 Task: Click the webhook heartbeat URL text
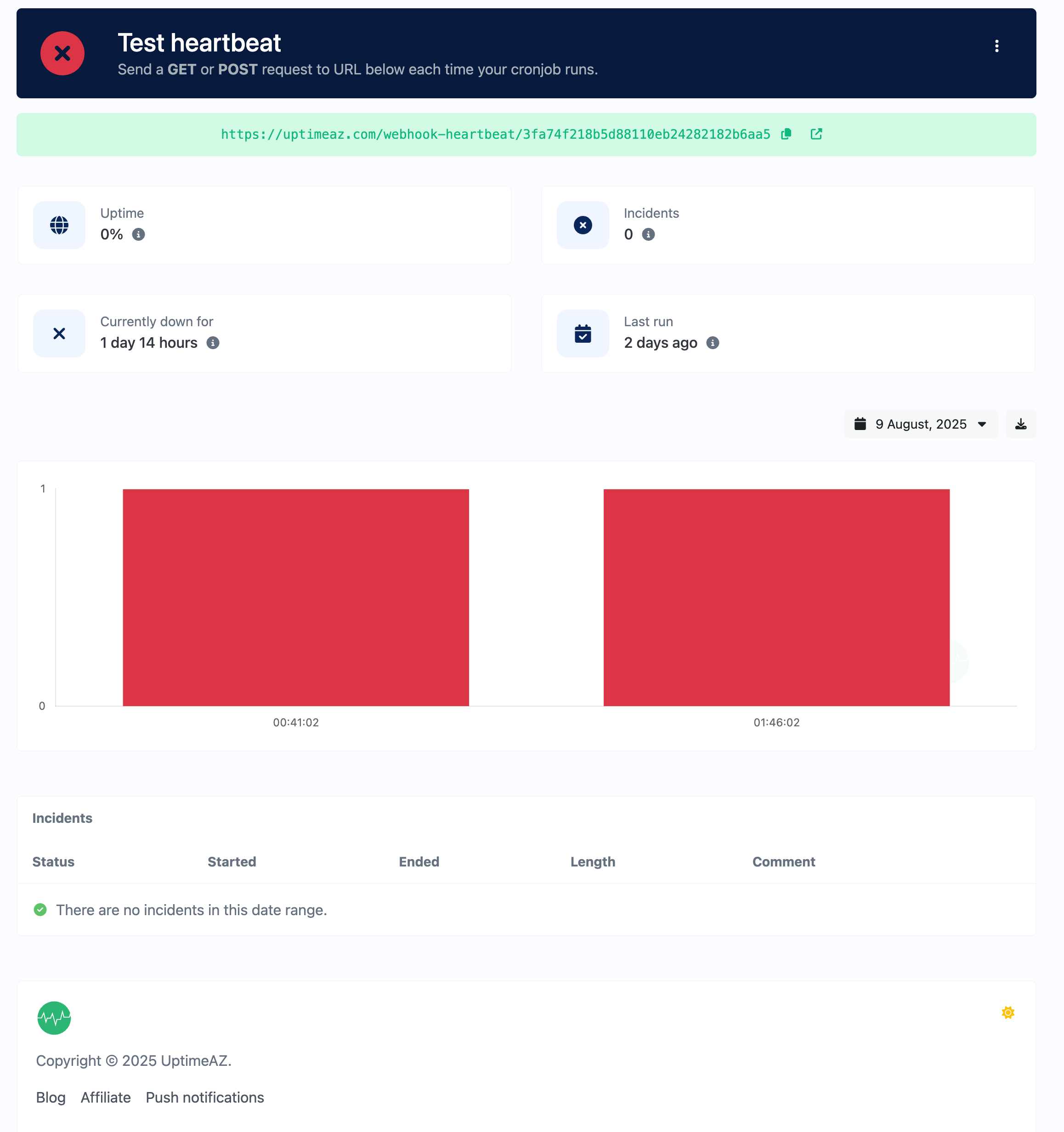tap(495, 135)
